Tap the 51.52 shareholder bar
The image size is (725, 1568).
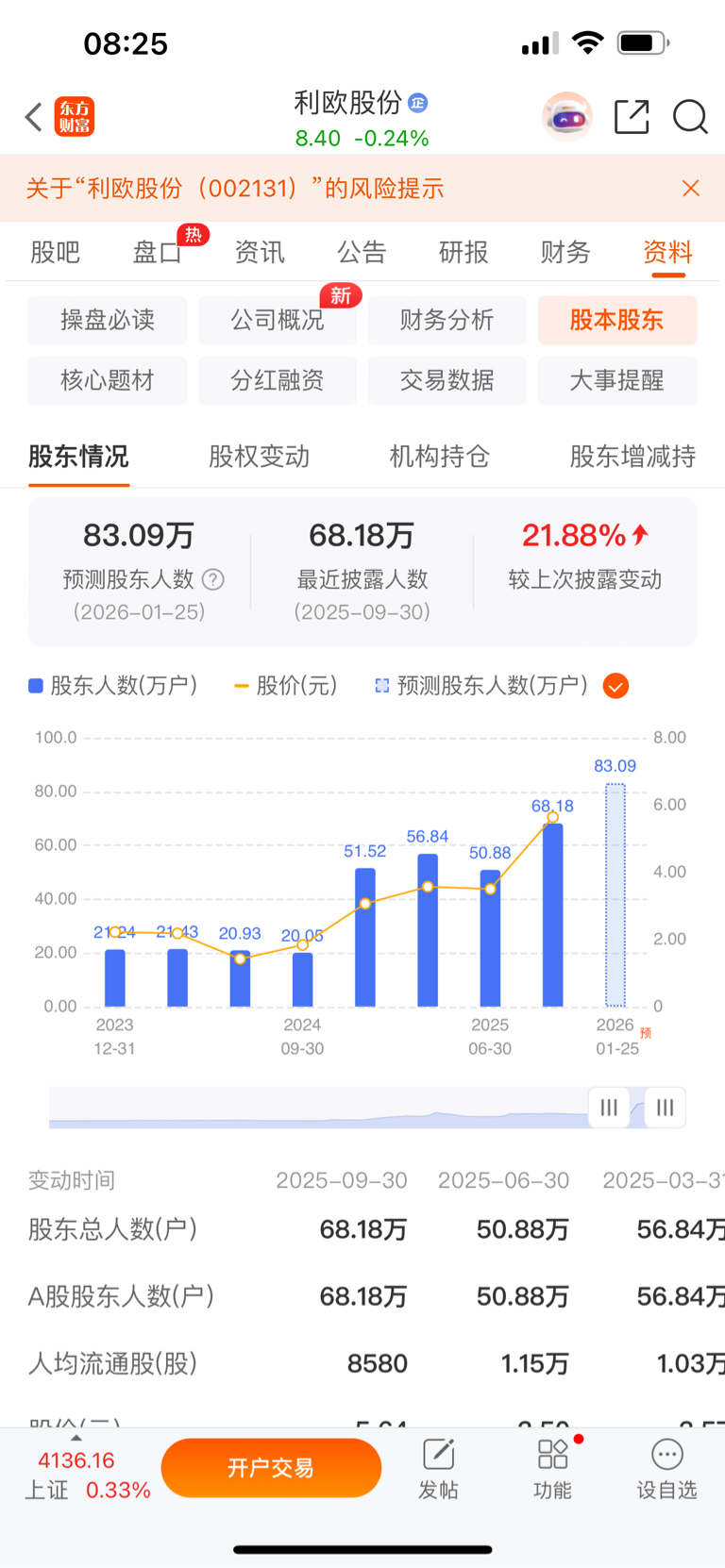(x=365, y=937)
